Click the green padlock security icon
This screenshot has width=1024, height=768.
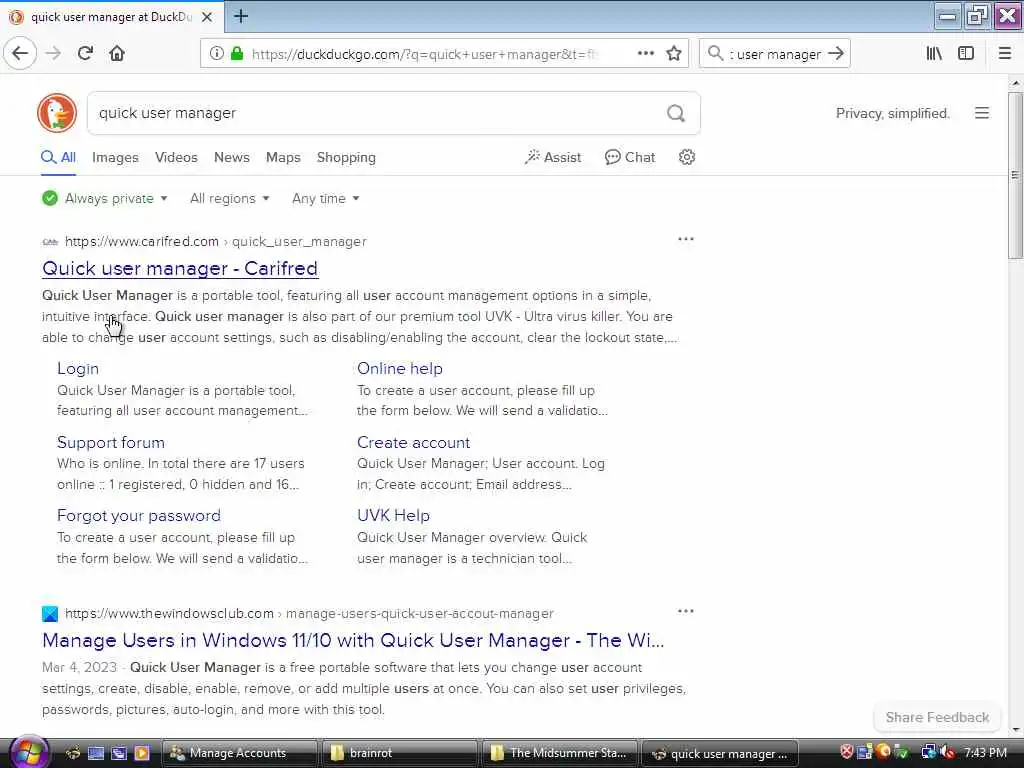[237, 54]
